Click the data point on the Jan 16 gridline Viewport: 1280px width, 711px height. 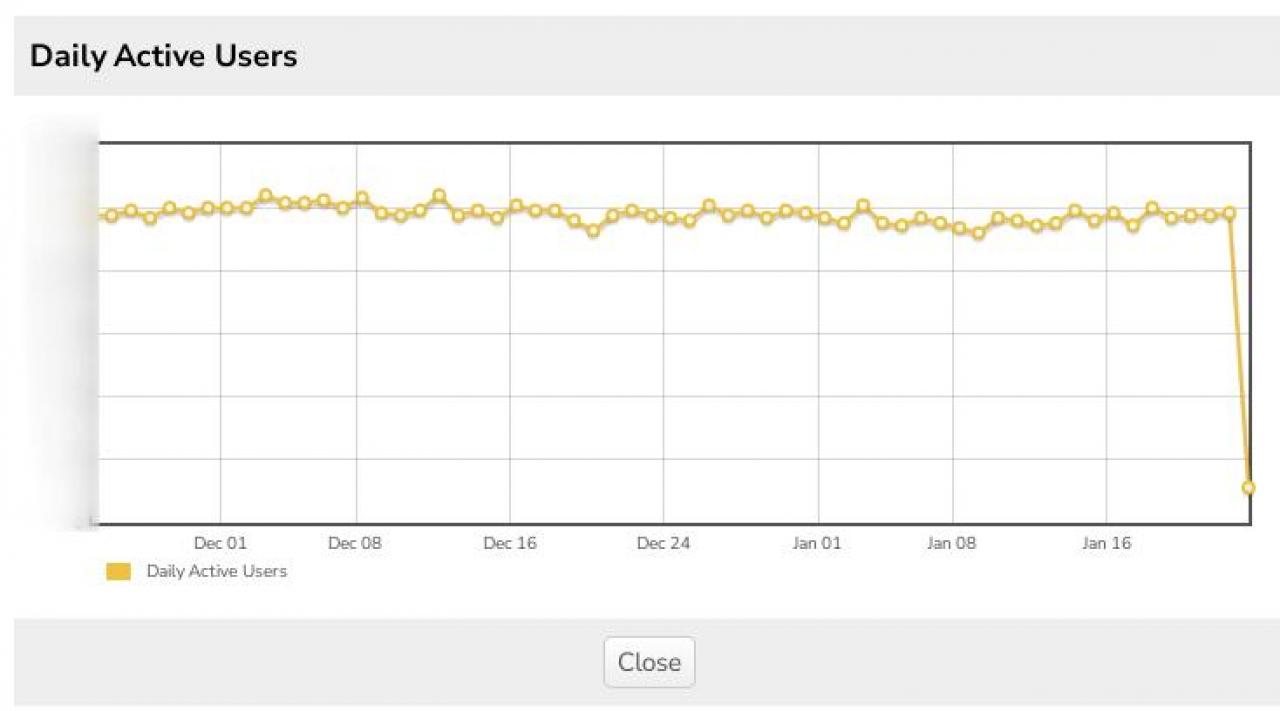(1113, 213)
